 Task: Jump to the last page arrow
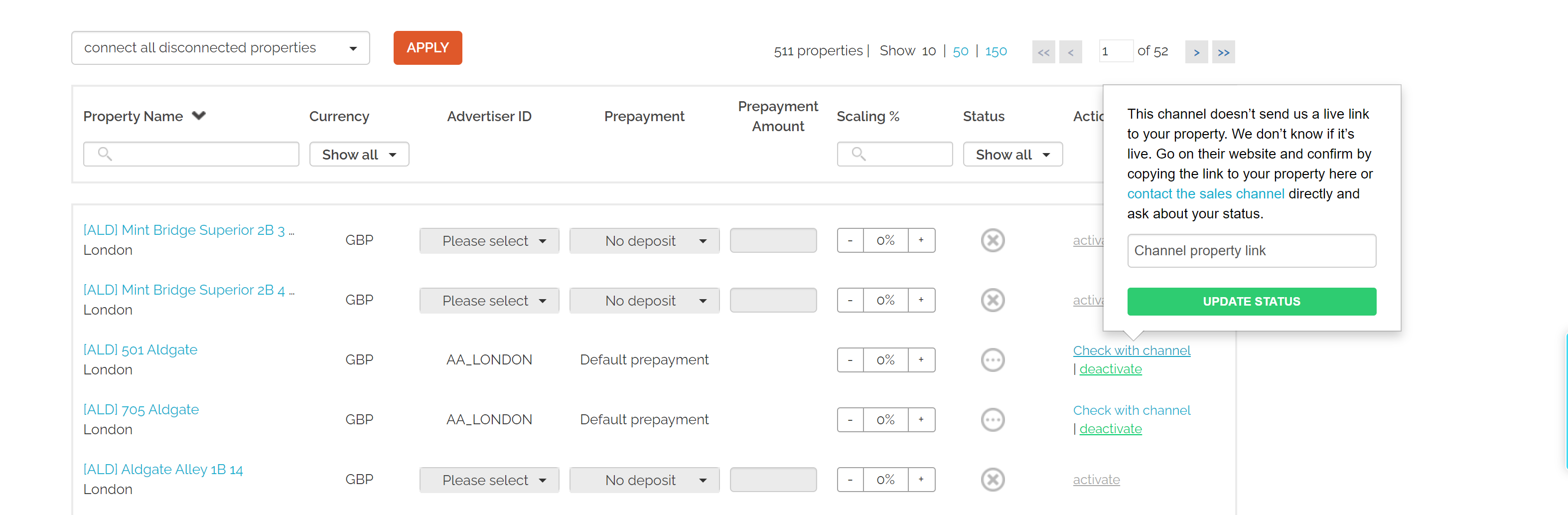(x=1223, y=52)
